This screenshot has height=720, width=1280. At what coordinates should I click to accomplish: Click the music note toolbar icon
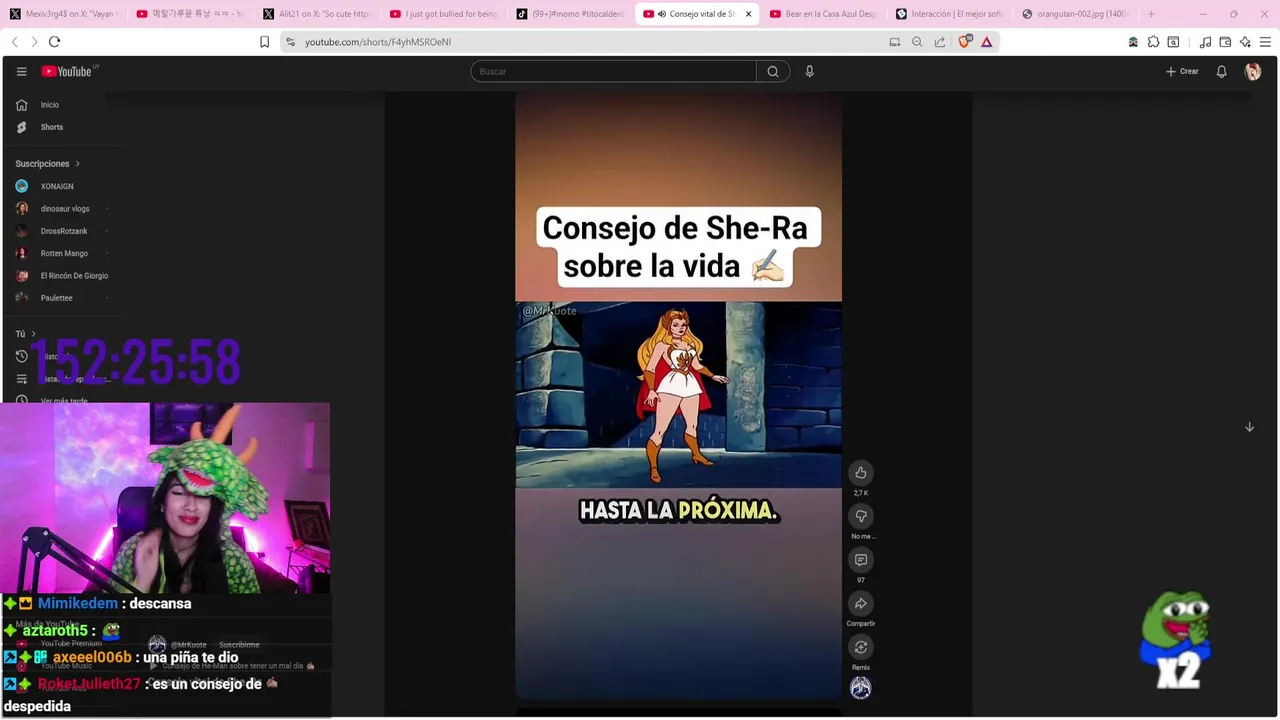pos(1205,42)
